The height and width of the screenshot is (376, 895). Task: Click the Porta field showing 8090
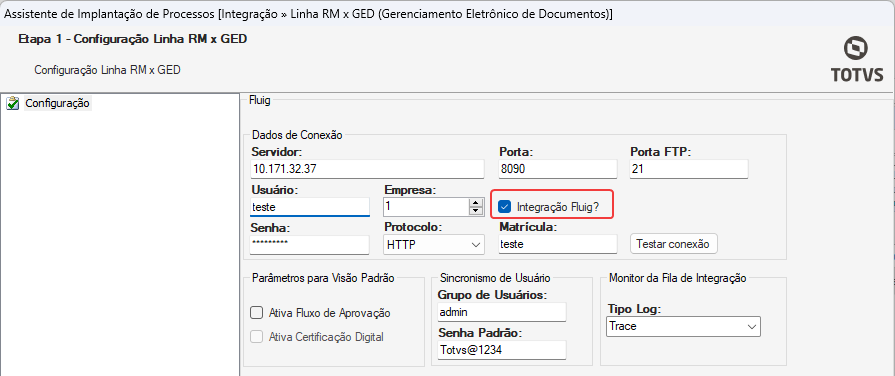tap(558, 169)
